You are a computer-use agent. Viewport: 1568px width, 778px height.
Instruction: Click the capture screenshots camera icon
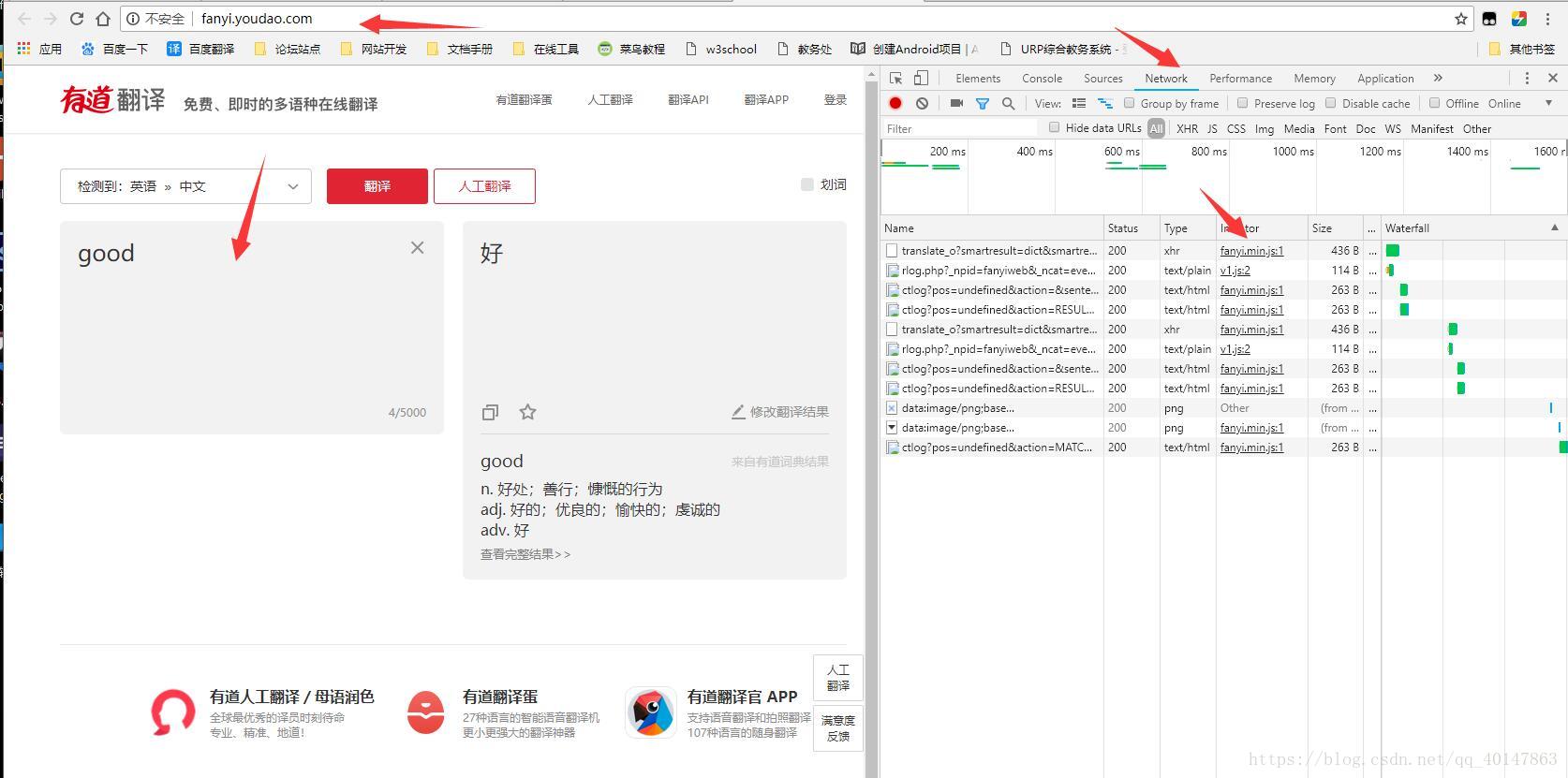tap(956, 103)
